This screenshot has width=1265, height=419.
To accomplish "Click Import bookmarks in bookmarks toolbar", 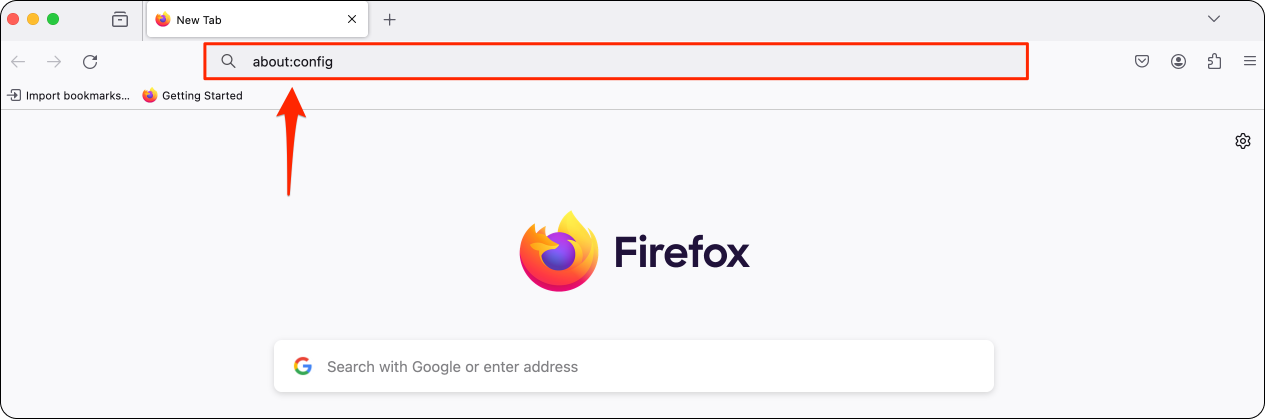I will click(69, 96).
